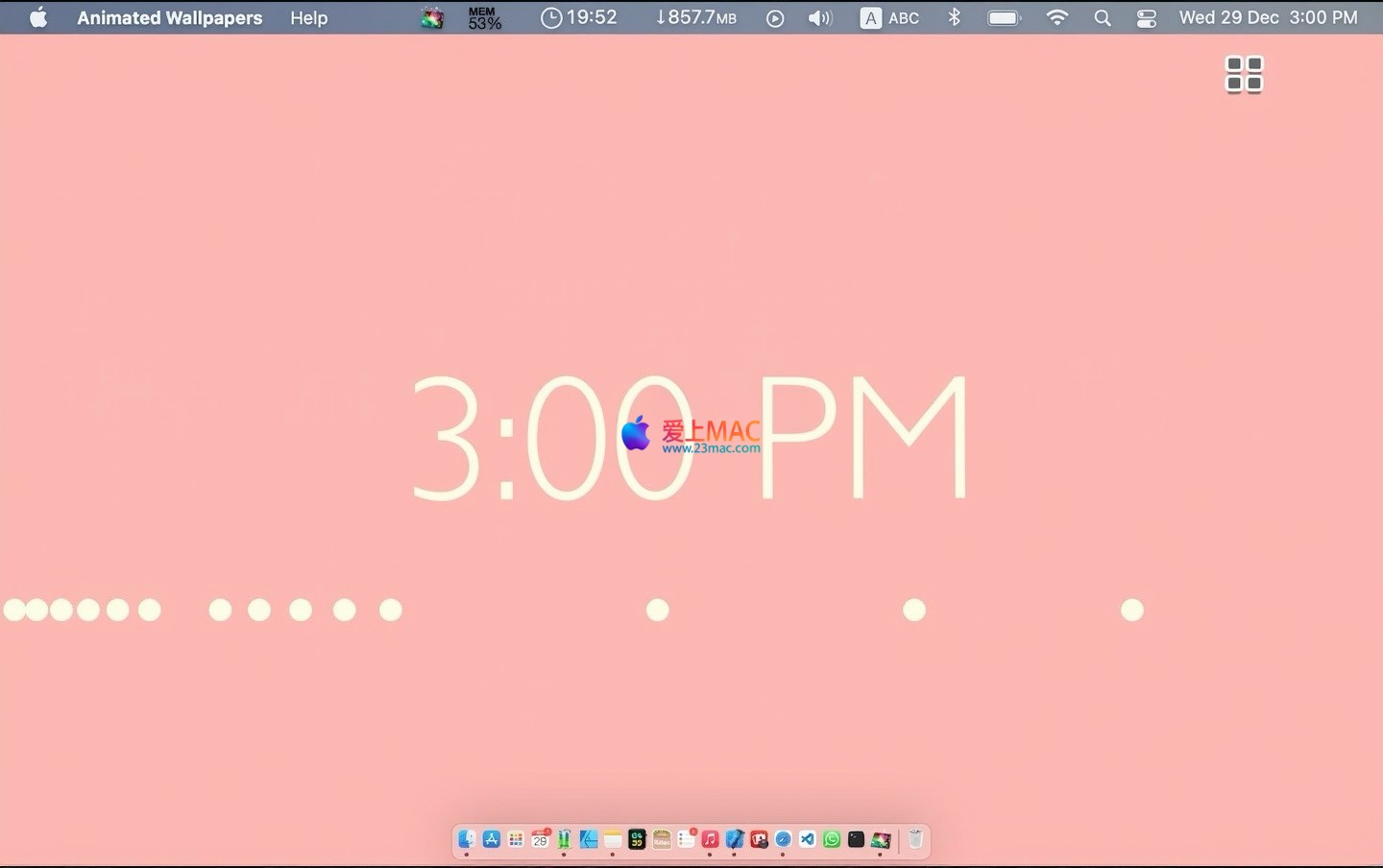Launch Safari from the dock

point(783,839)
